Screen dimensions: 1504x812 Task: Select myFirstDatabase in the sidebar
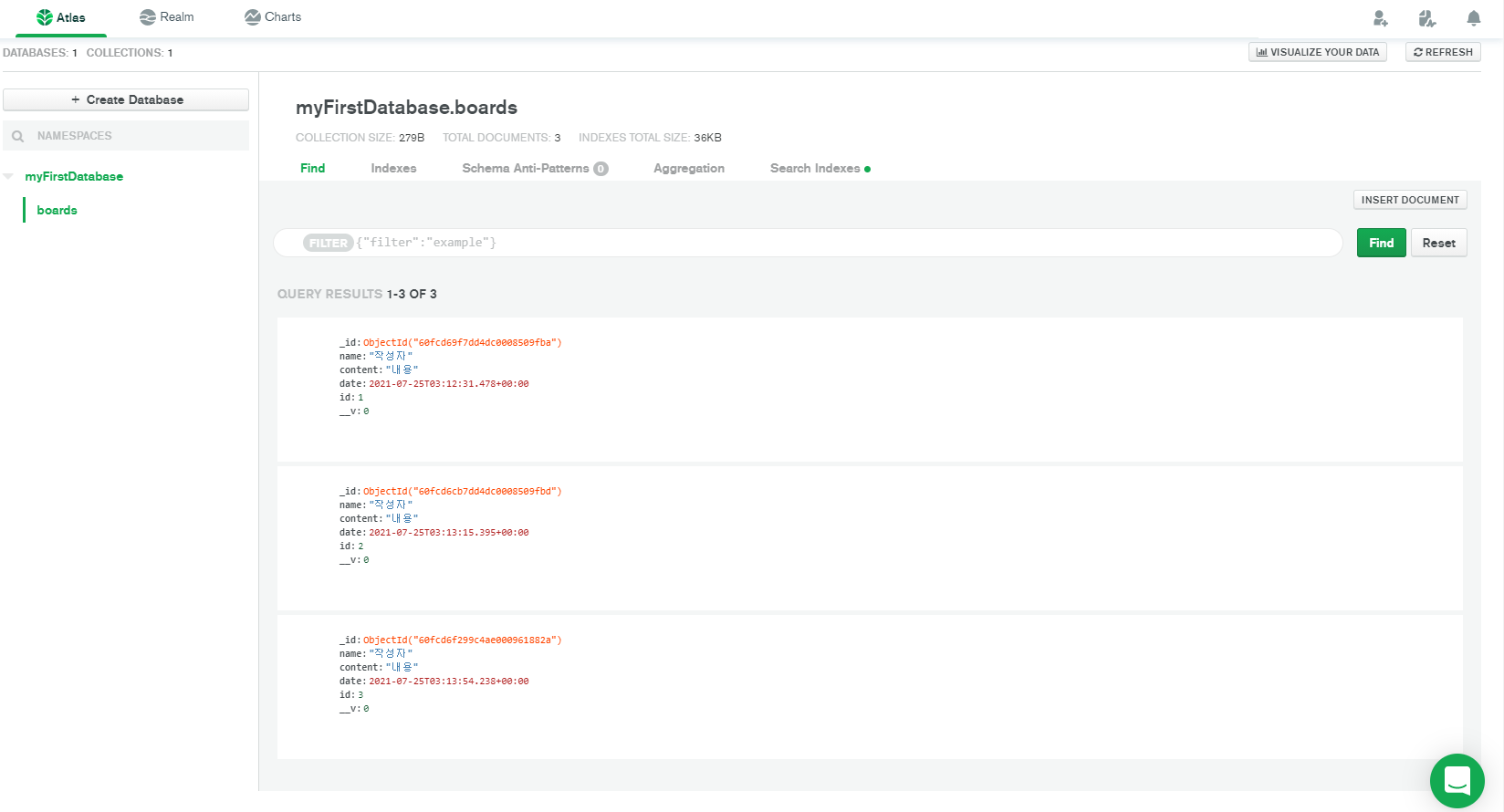click(74, 176)
